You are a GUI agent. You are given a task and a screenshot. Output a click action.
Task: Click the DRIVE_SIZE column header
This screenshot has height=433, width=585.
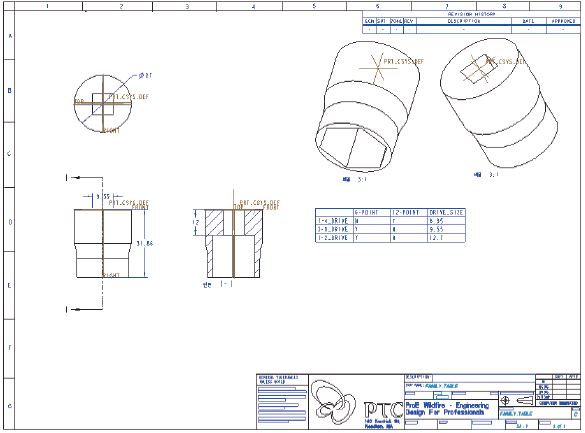pyautogui.click(x=446, y=212)
